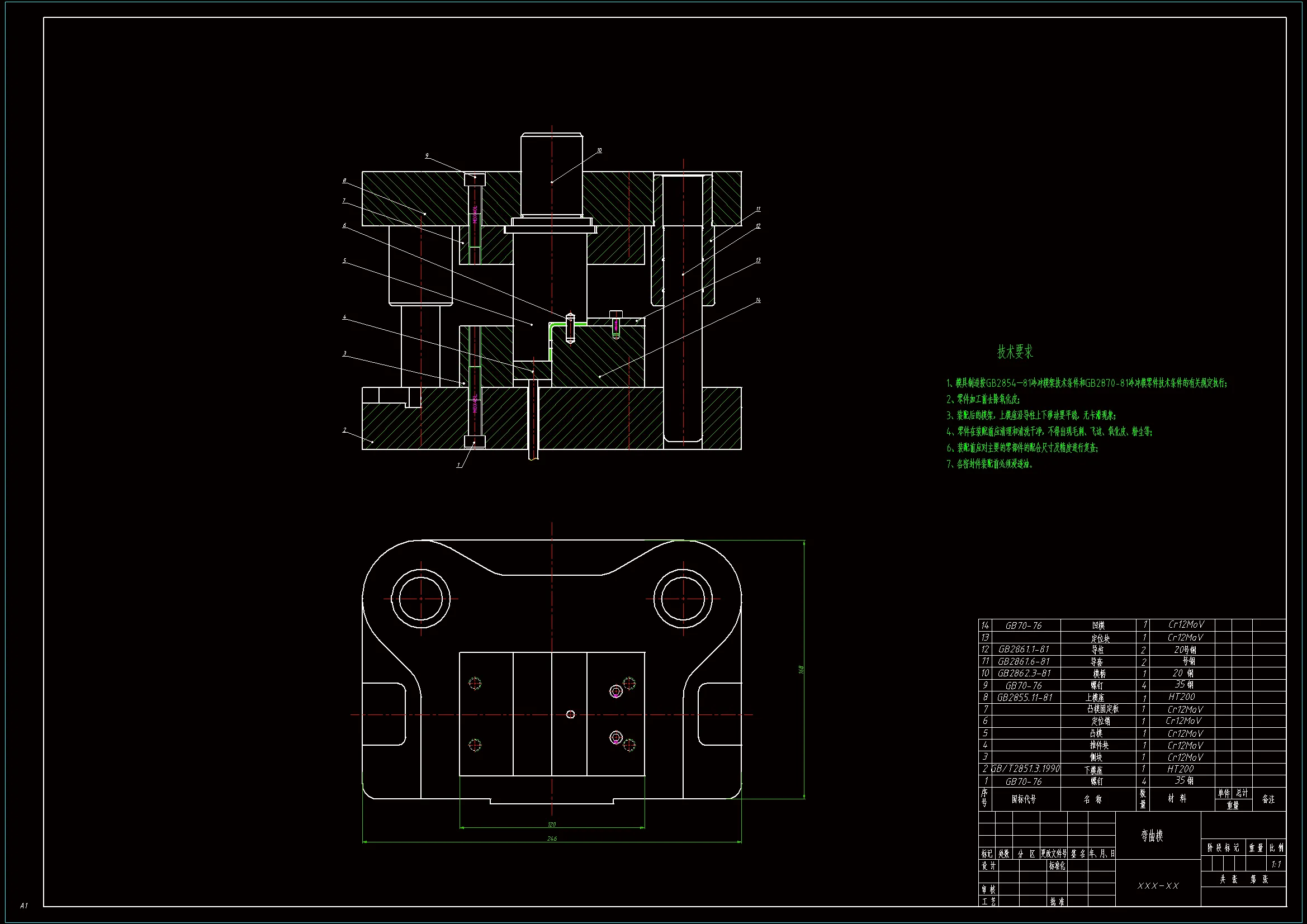The height and width of the screenshot is (924, 1307).
Task: Select the 凸模固定板 row name cell
Action: (1102, 709)
